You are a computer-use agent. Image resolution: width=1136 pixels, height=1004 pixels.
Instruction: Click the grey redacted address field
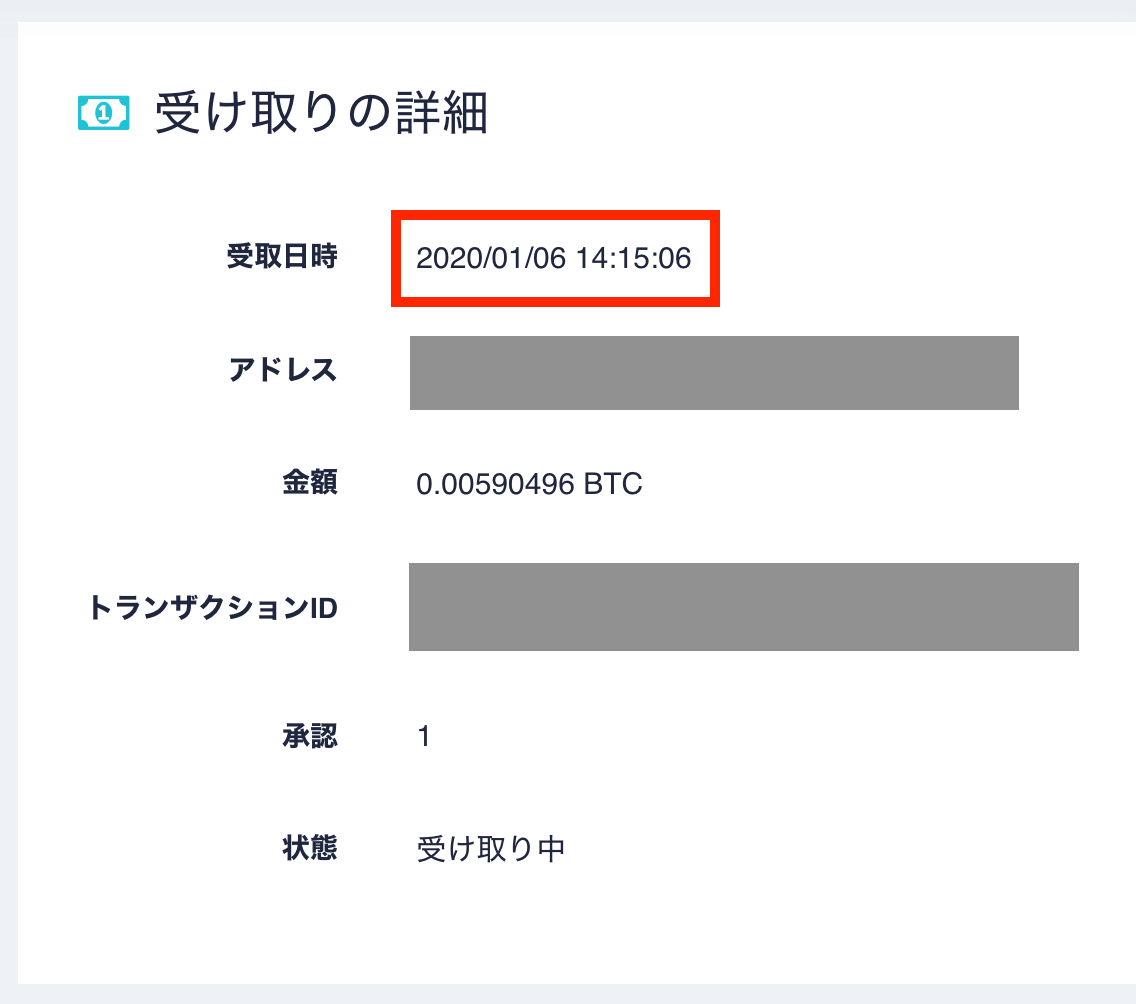click(x=714, y=372)
